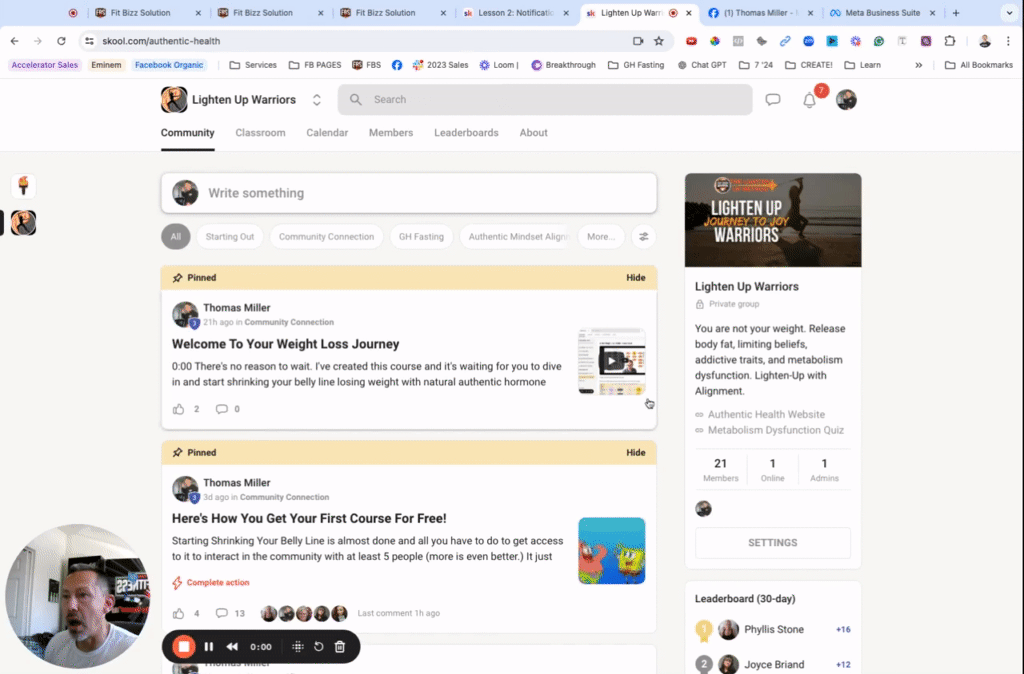This screenshot has width=1024, height=674.
Task: Open the Leaderboards tab
Action: pyautogui.click(x=466, y=132)
